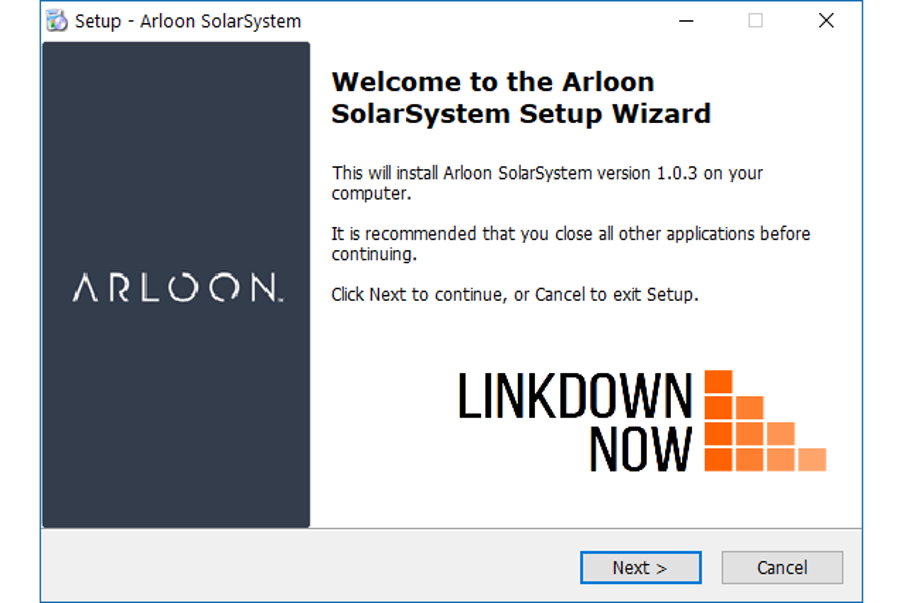Click the "SolarSystem Setup Wizard" heading line

(520, 114)
